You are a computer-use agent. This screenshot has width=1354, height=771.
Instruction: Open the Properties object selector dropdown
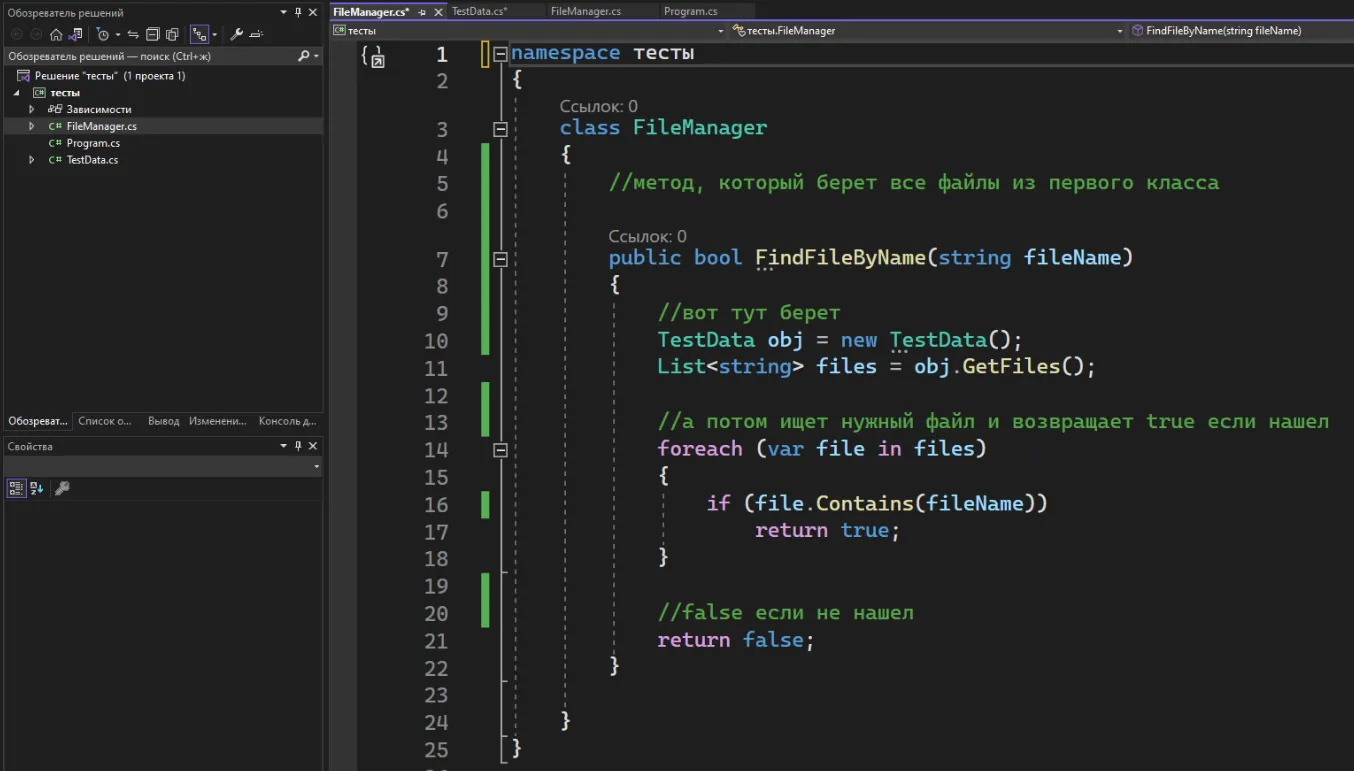point(316,467)
